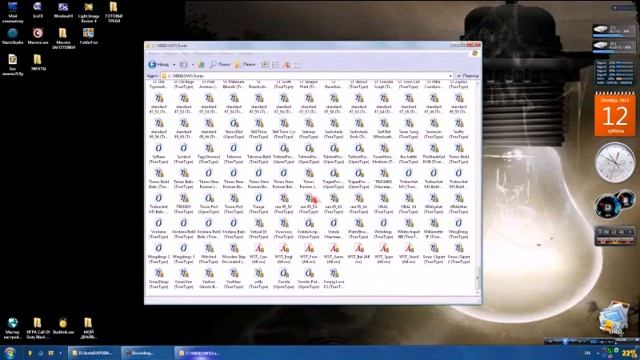Click the Forward arrow in Fonts toolbar
The height and width of the screenshot is (360, 640).
(x=184, y=64)
